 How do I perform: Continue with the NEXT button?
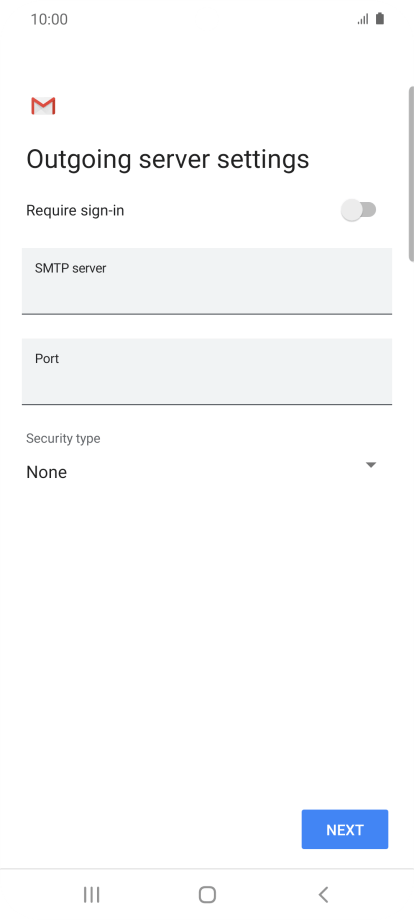[x=345, y=830]
